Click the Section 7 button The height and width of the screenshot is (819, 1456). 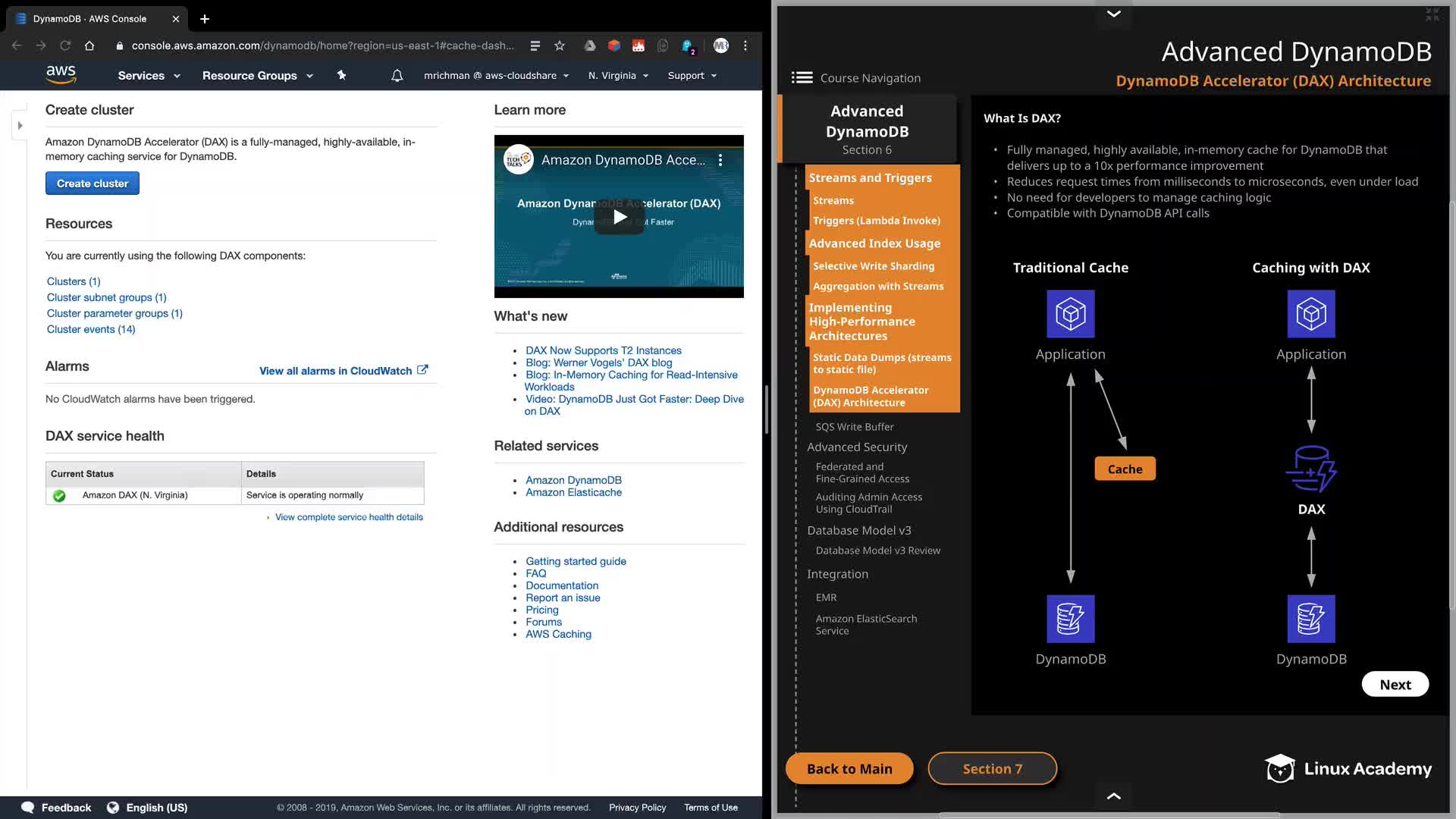(x=992, y=768)
